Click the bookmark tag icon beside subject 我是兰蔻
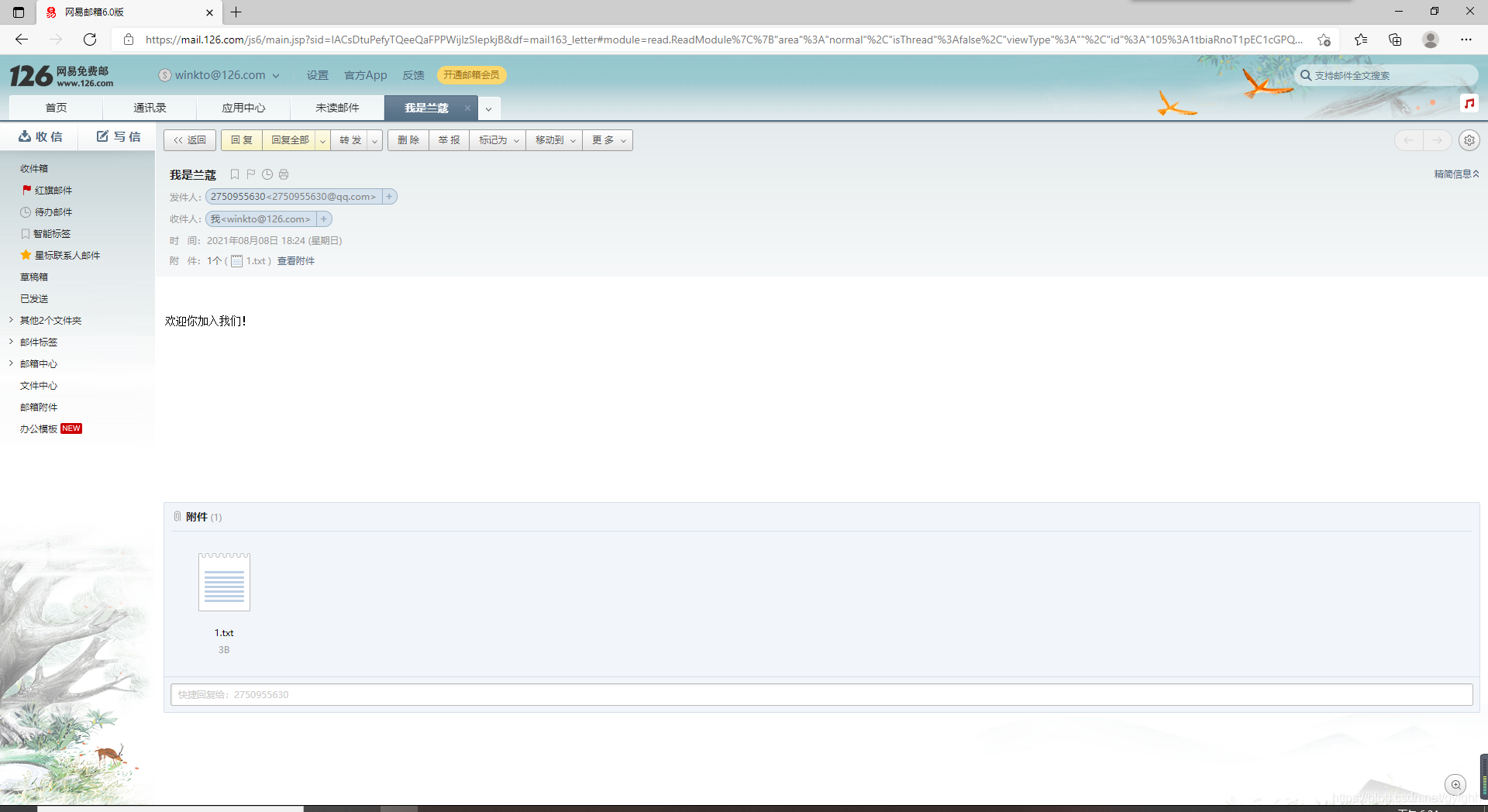The width and height of the screenshot is (1488, 812). (235, 174)
